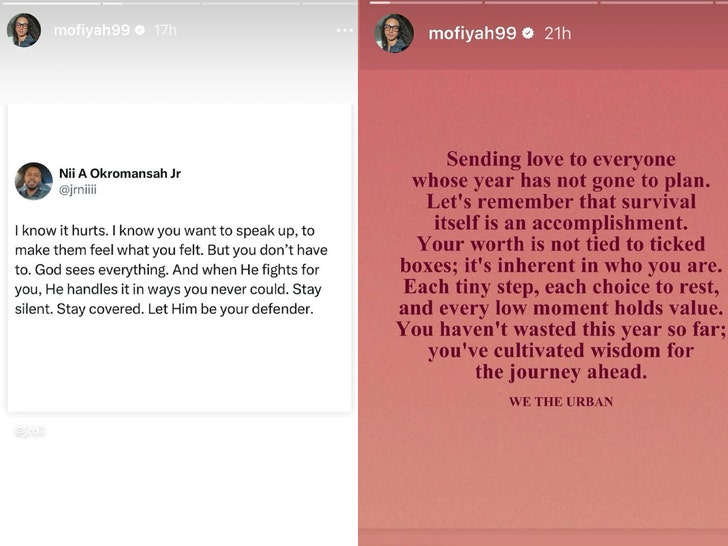Click third progress bar segment on left story
728x546 pixels.
point(250,3)
